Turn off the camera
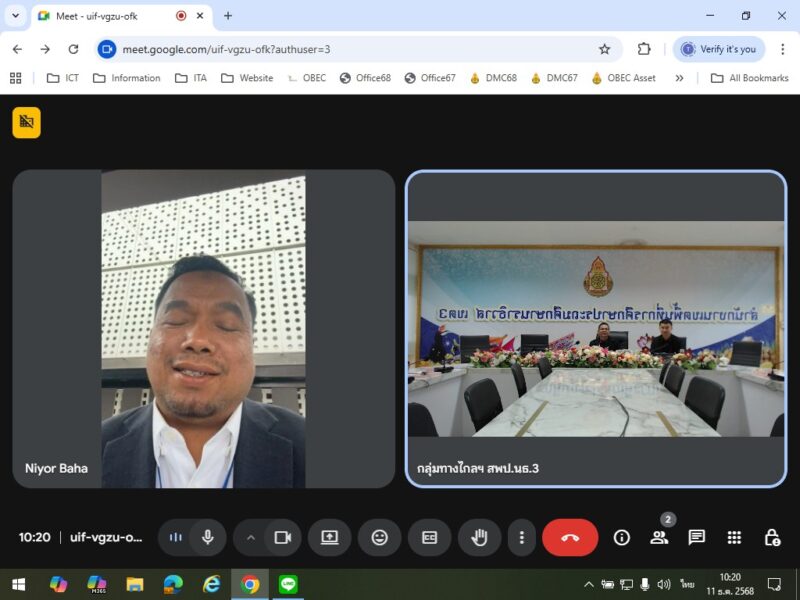800x600 pixels. click(282, 537)
